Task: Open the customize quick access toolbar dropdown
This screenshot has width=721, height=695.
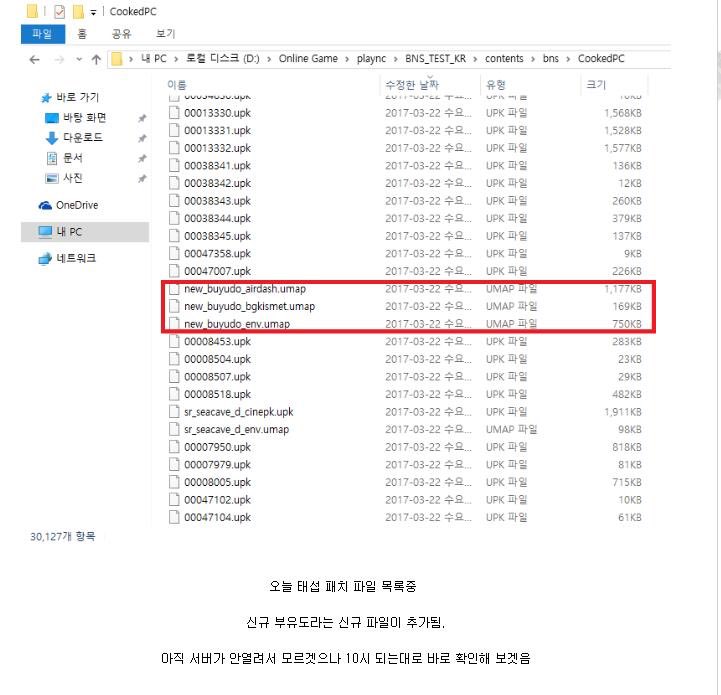Action: (93, 12)
